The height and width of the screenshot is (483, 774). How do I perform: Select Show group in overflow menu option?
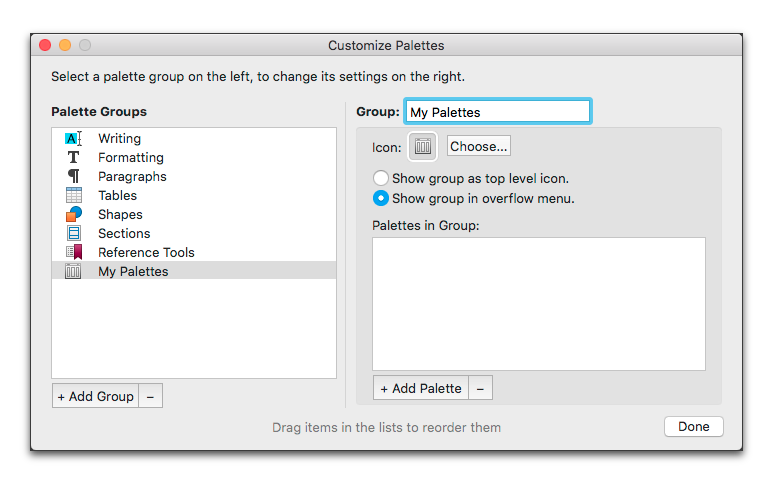pos(381,198)
